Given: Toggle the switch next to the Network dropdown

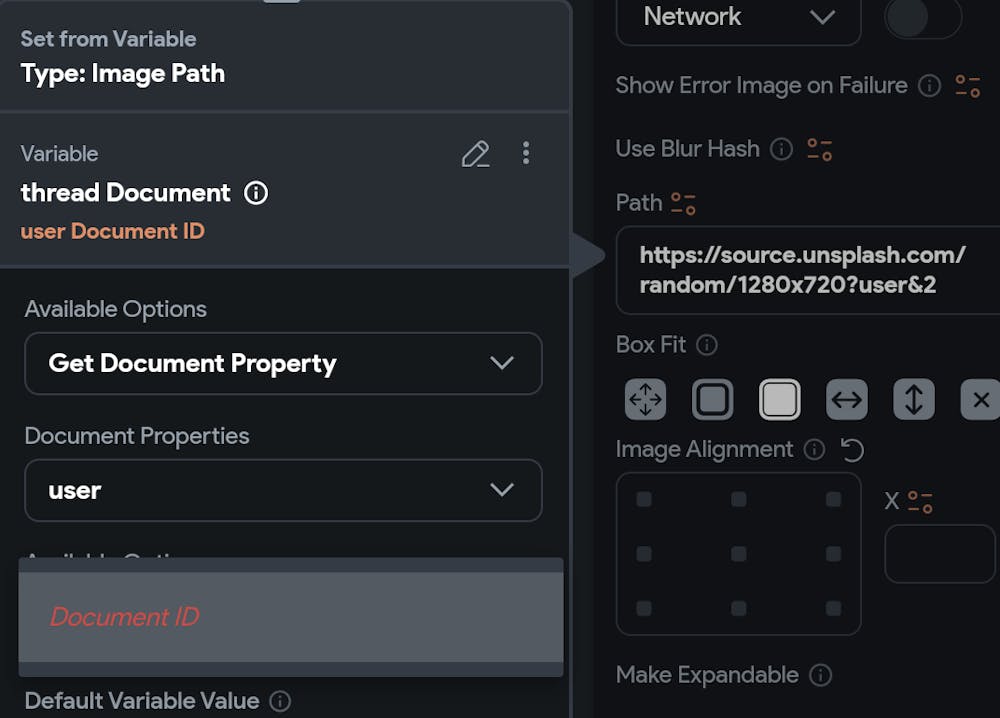Looking at the screenshot, I should 922,18.
